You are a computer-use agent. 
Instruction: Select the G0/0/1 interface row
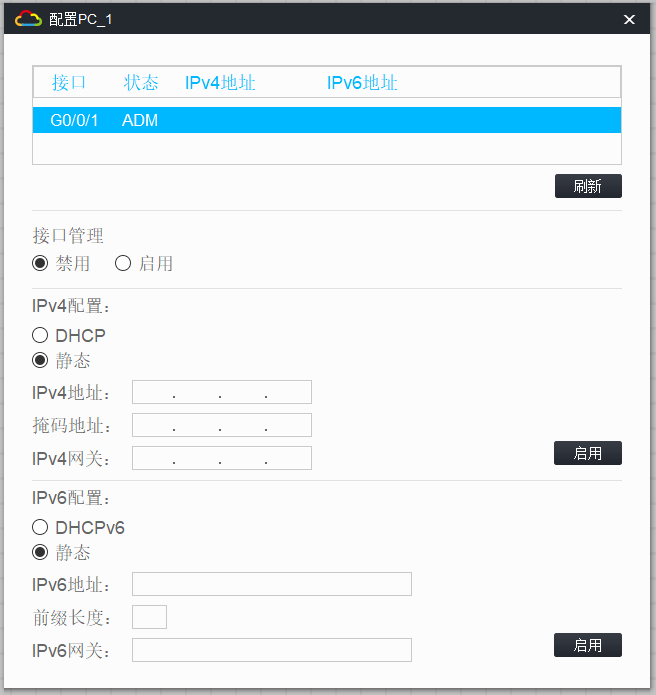click(x=327, y=121)
